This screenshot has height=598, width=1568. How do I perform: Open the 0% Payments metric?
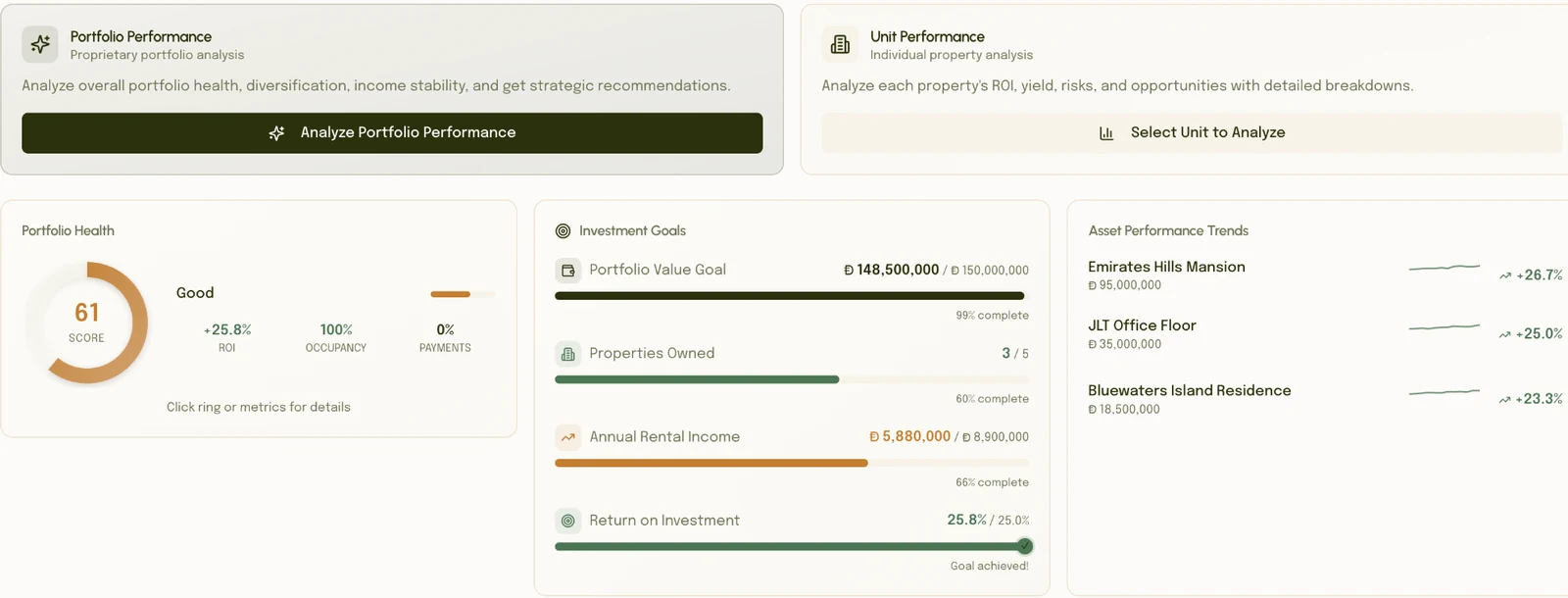pyautogui.click(x=445, y=337)
